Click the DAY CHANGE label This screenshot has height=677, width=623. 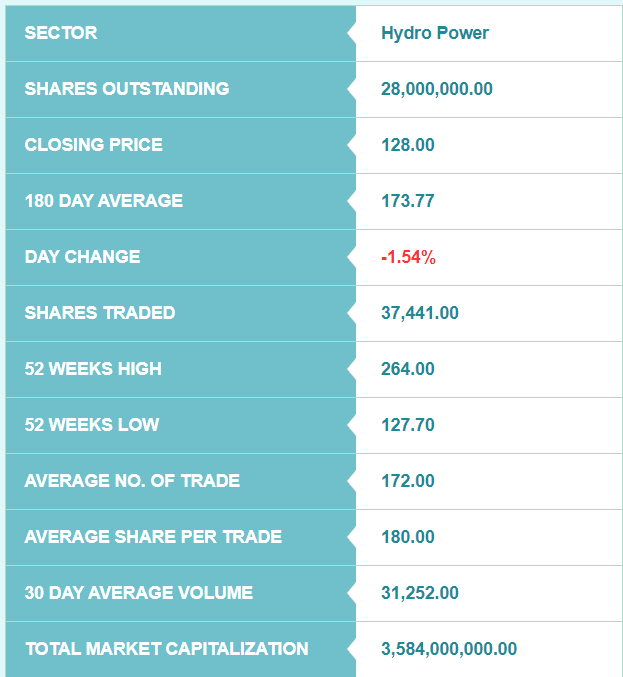(x=82, y=257)
